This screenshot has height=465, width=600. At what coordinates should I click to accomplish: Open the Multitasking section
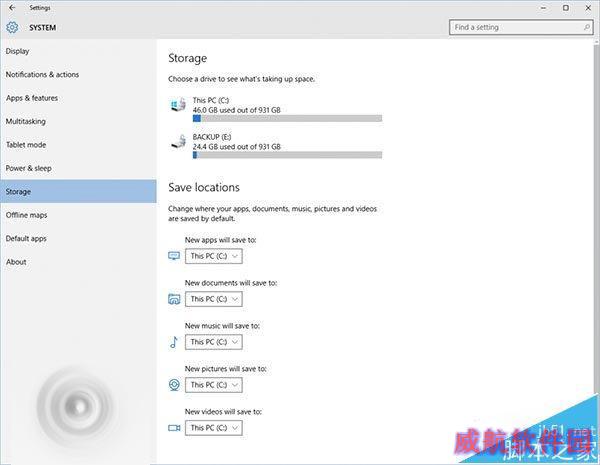[x=78, y=121]
